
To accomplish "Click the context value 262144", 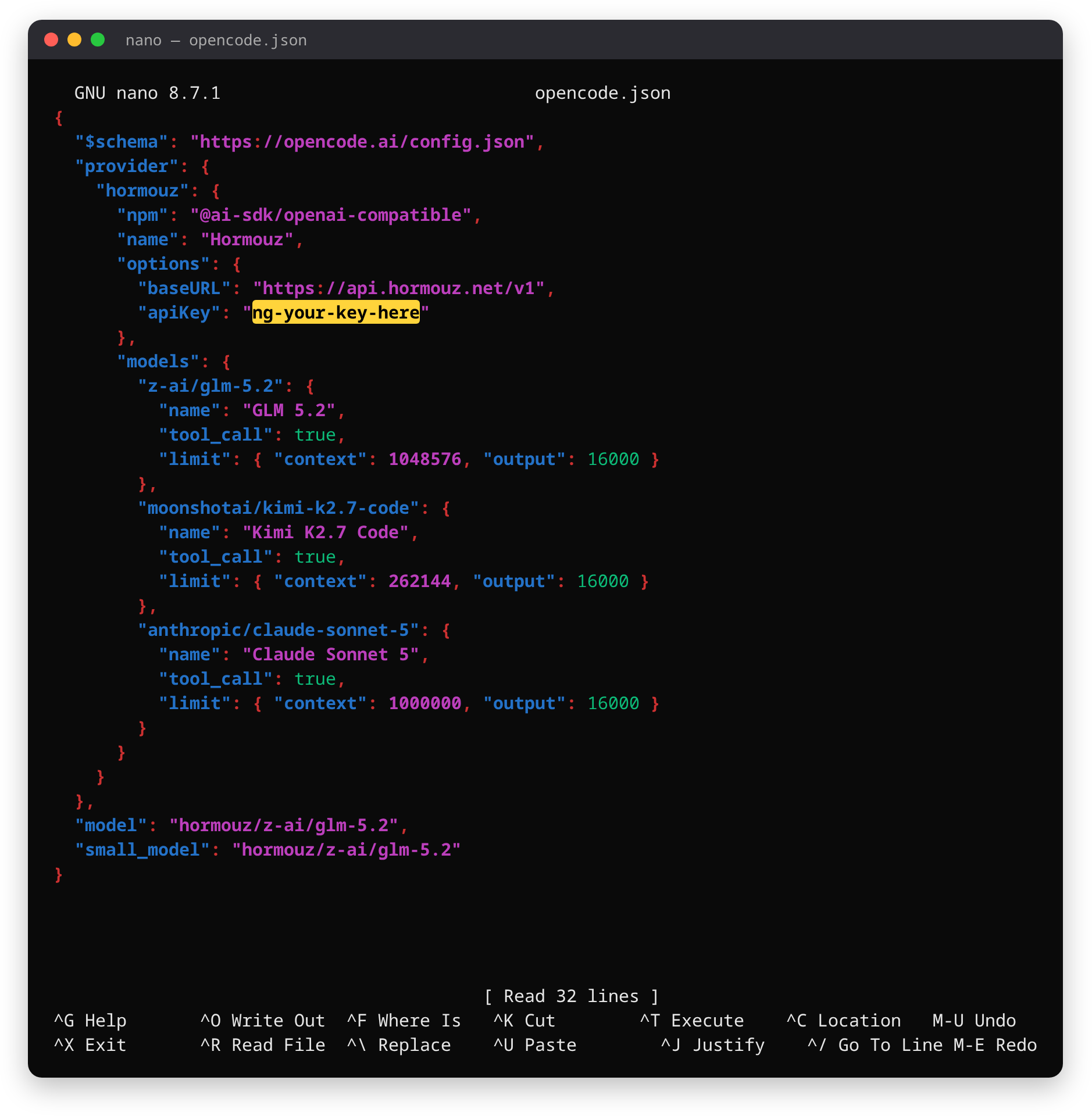I will tap(419, 581).
